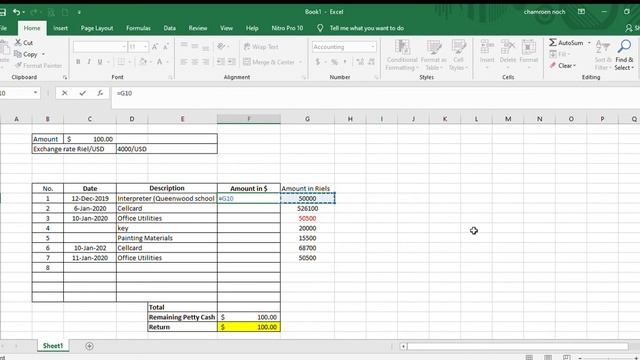The image size is (640, 360).
Task: Click the Accounting dollar format icon
Action: tap(318, 62)
